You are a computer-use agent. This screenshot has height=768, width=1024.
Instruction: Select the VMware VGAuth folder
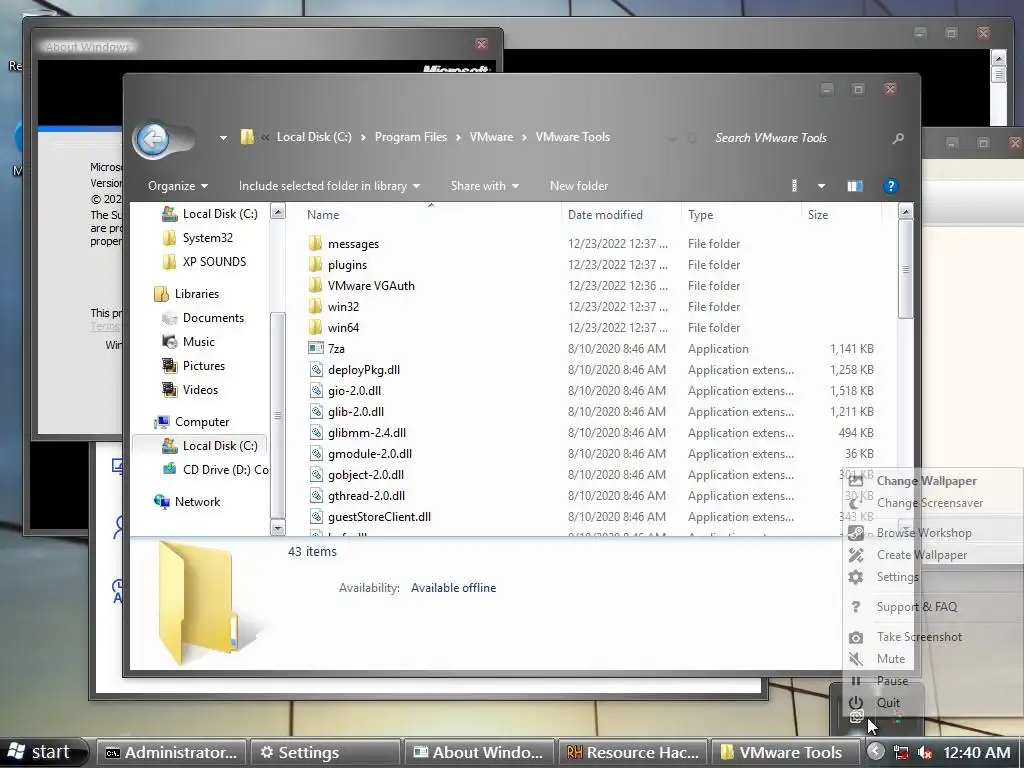(371, 285)
